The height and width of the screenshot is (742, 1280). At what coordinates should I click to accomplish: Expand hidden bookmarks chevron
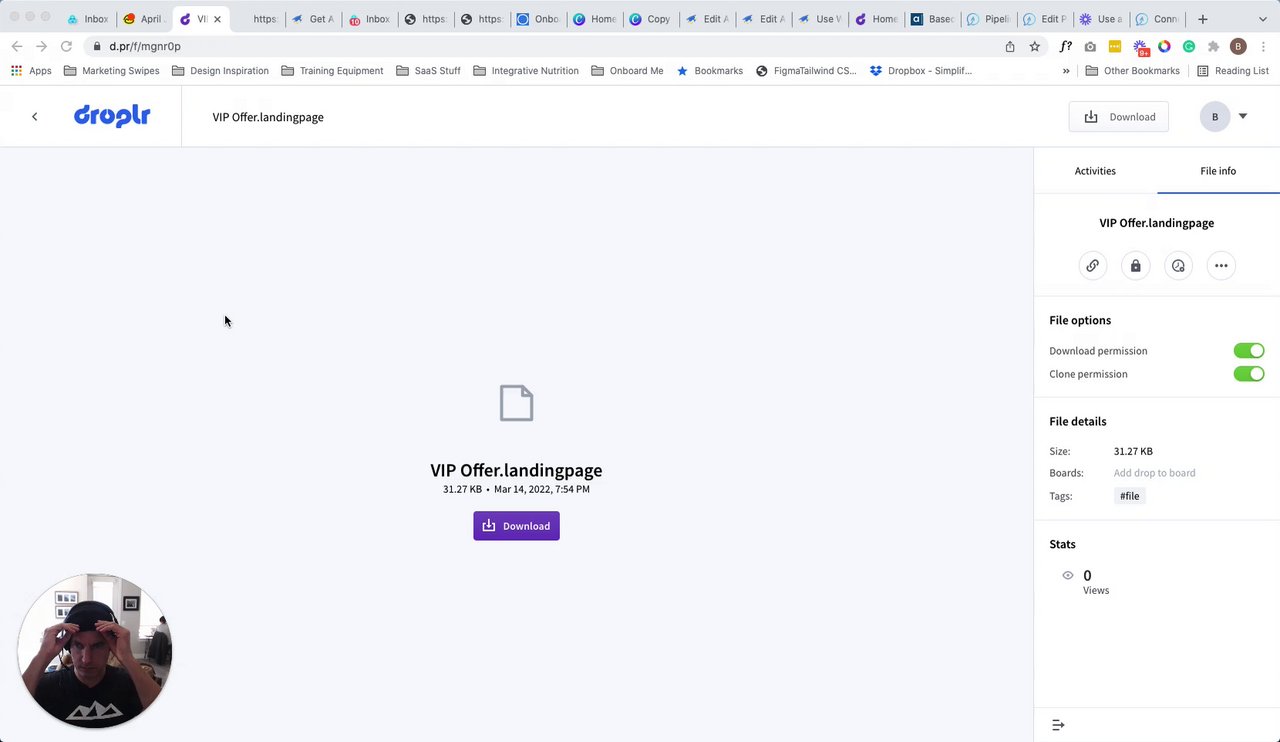1066,71
